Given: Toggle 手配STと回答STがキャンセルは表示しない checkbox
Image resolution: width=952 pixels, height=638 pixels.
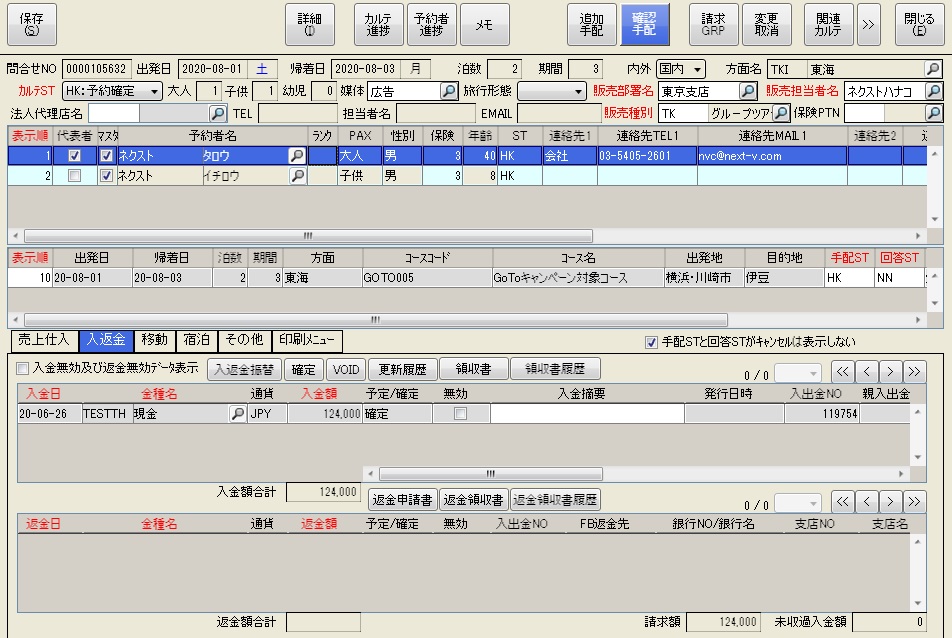Looking at the screenshot, I should coord(651,342).
